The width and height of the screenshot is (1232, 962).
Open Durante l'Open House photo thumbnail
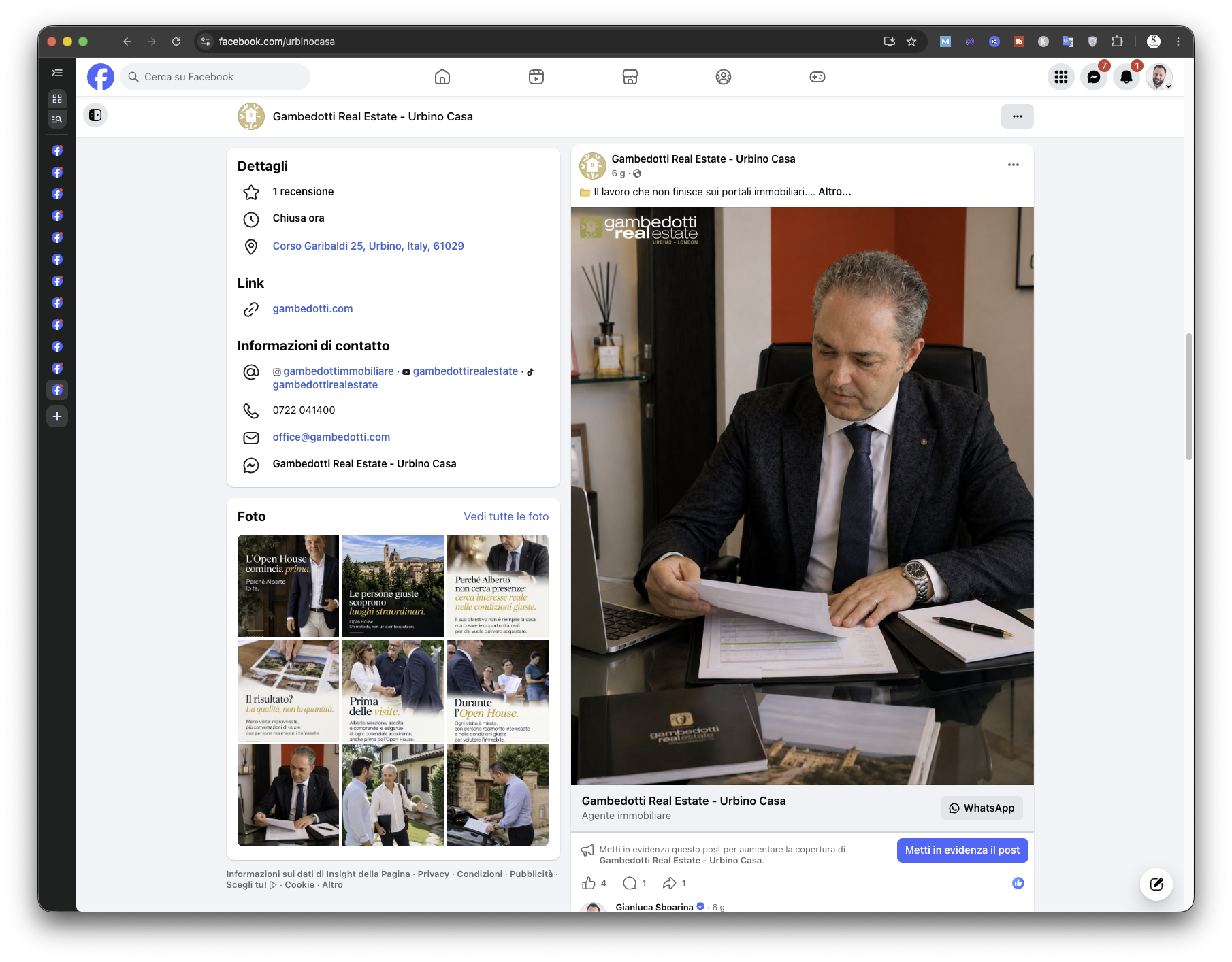coord(498,691)
